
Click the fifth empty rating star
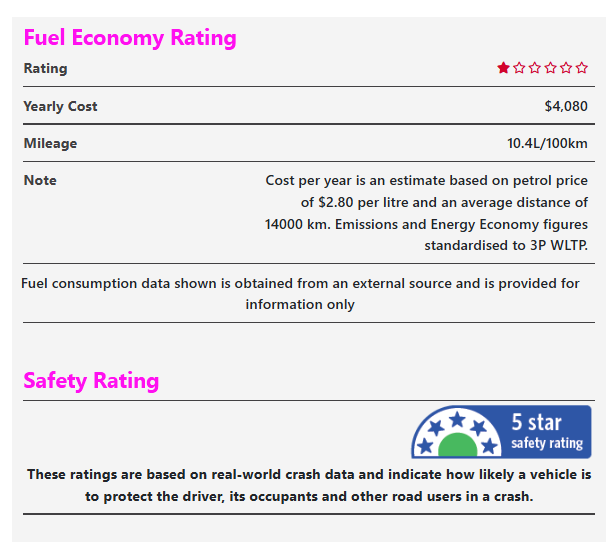coord(566,68)
